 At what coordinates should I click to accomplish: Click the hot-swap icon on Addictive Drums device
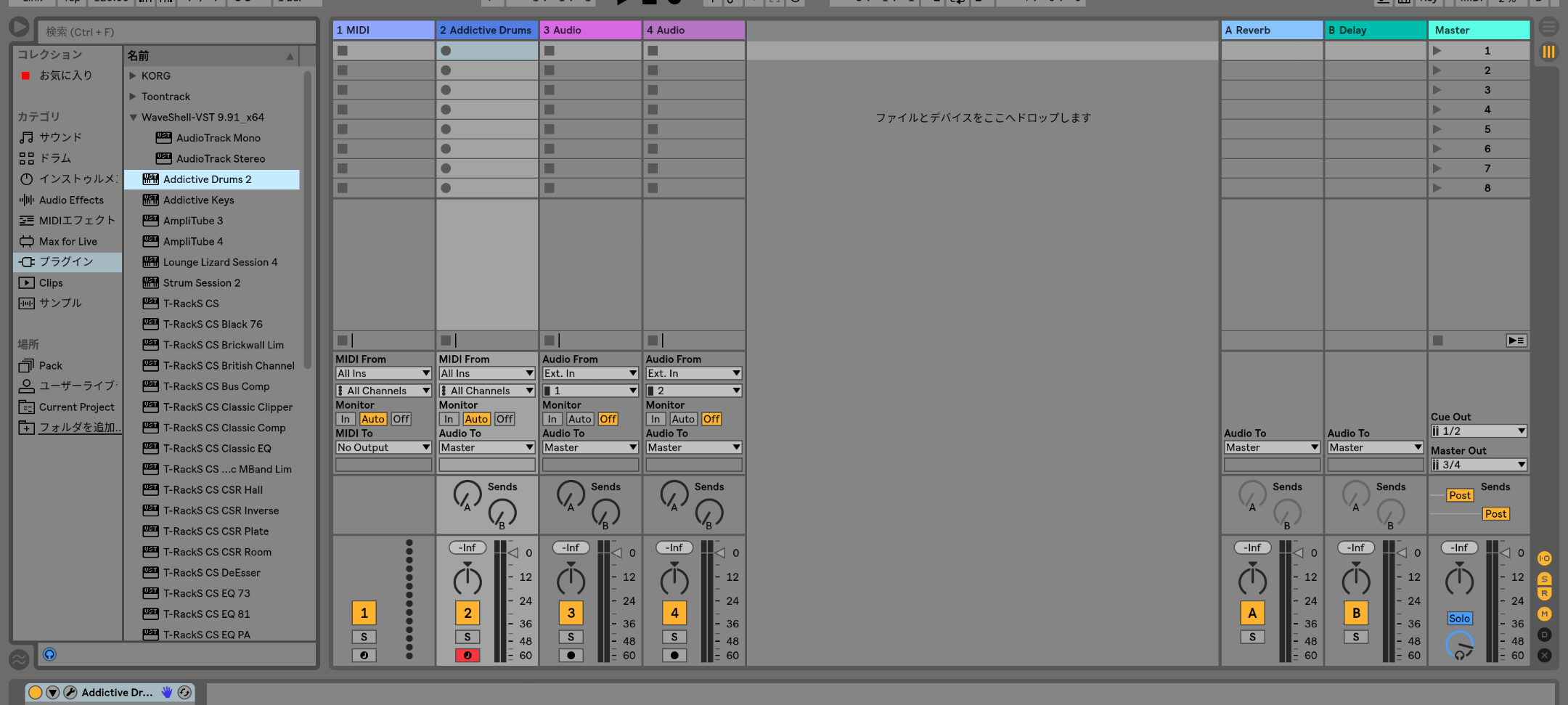(x=184, y=693)
